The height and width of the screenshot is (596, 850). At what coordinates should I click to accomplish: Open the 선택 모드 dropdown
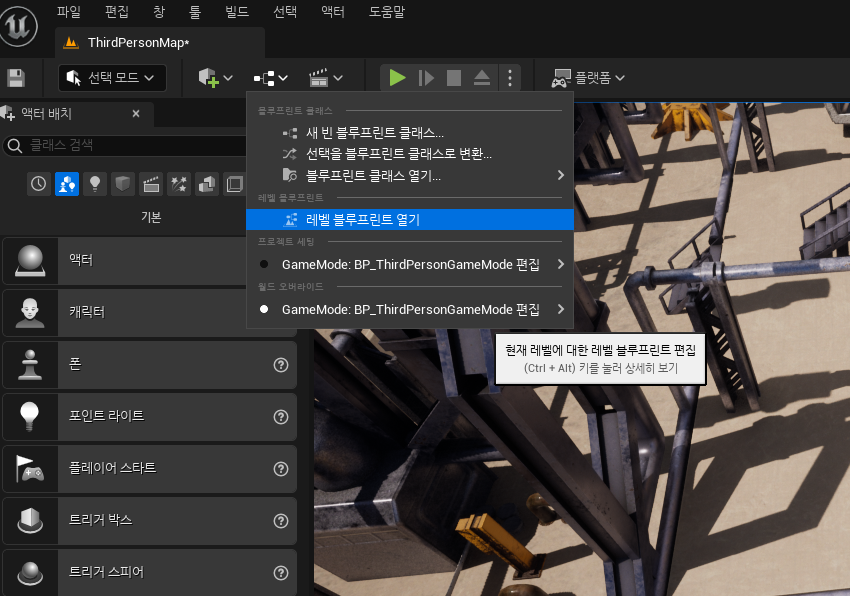(x=112, y=78)
